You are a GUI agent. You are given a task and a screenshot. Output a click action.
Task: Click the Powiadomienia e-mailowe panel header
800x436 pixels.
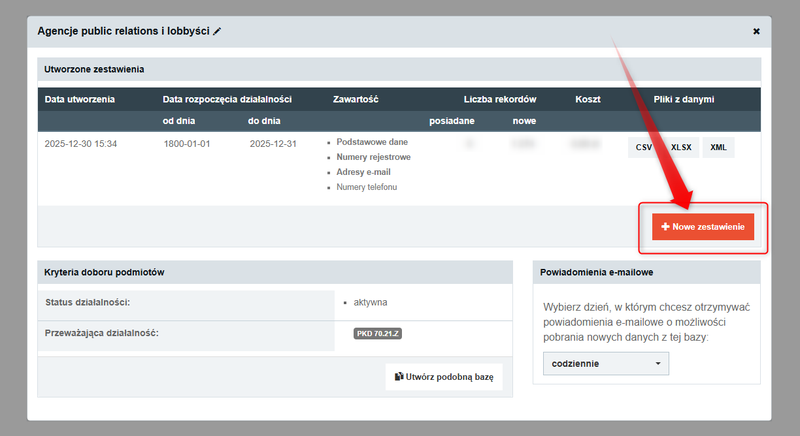click(598, 272)
